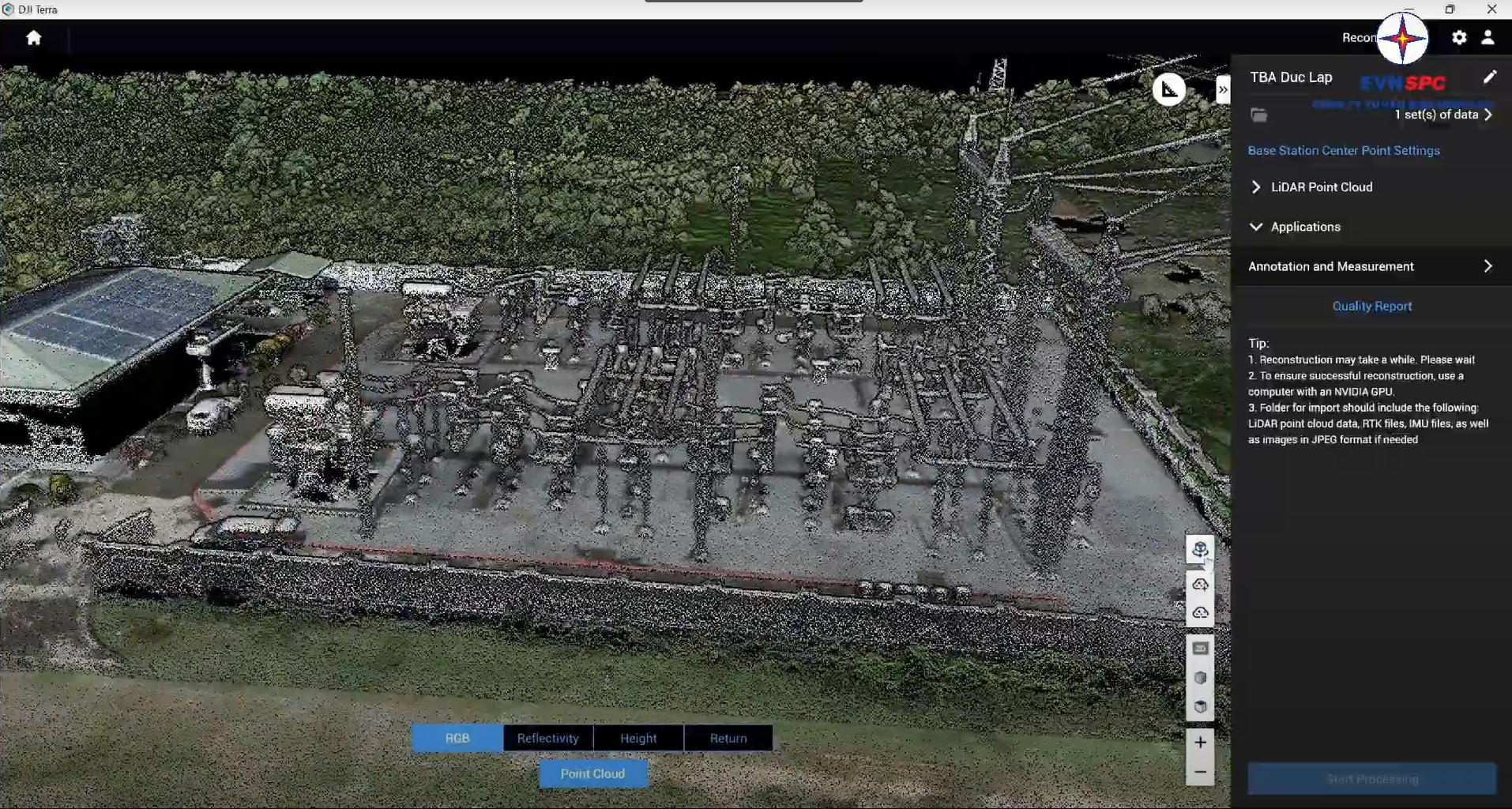Screen dimensions: 1512x809
Task: Zoom in with the plus button
Action: click(1200, 743)
